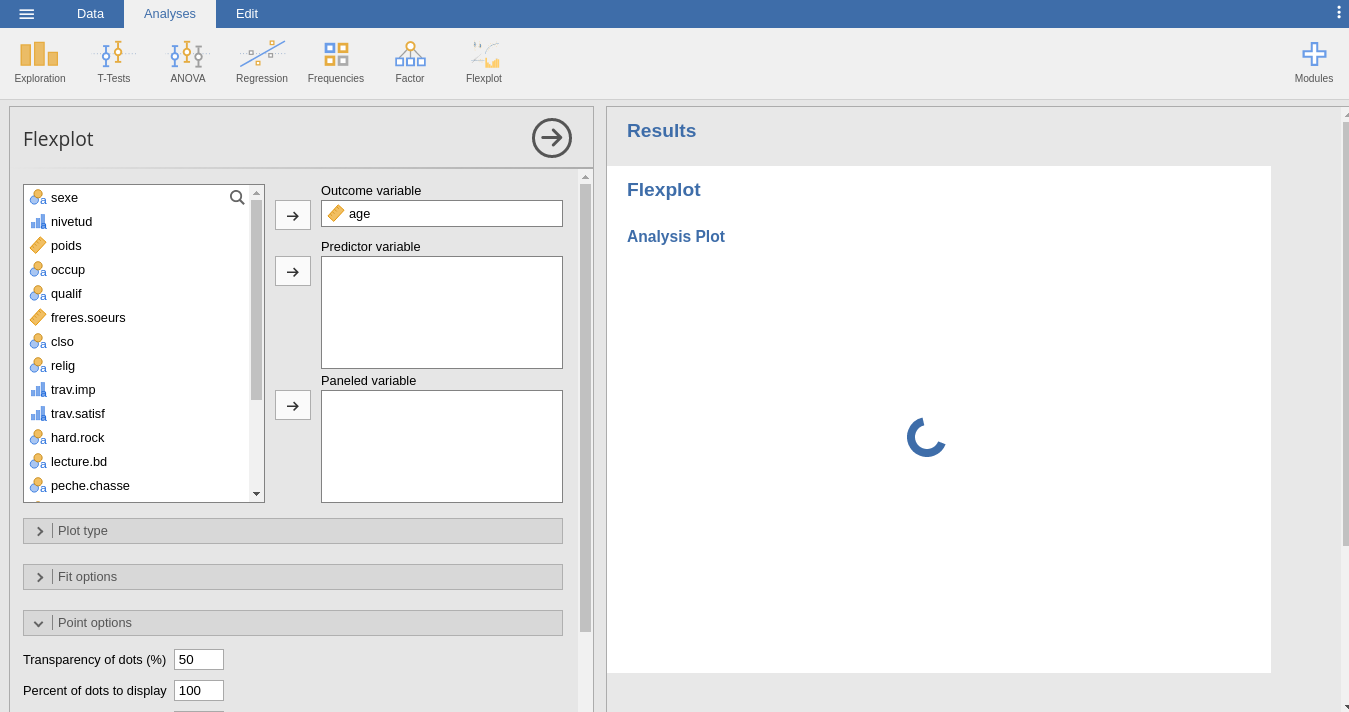
Task: Open the Frequencies analysis icon
Action: [335, 60]
